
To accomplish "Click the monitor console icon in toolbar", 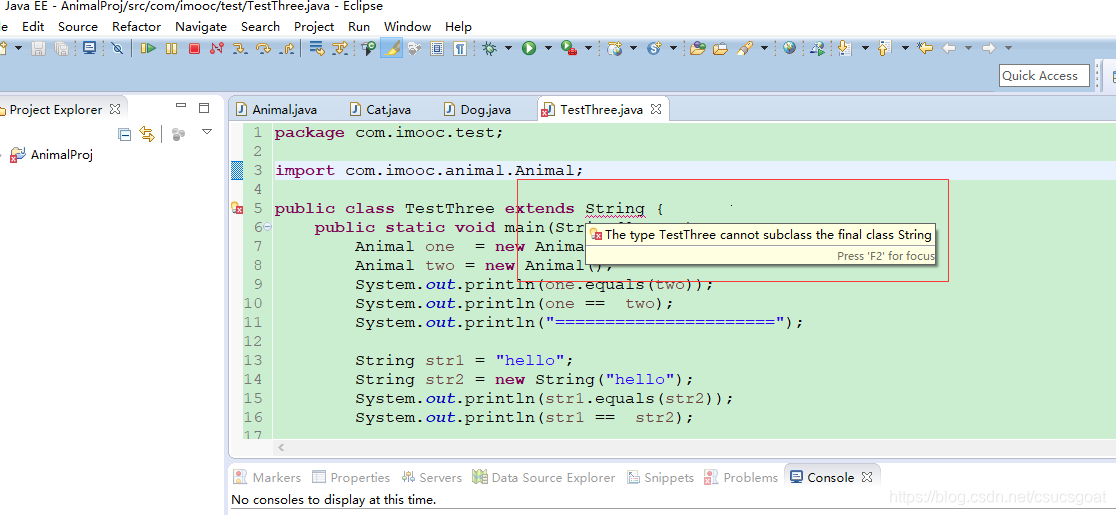I will coord(89,48).
